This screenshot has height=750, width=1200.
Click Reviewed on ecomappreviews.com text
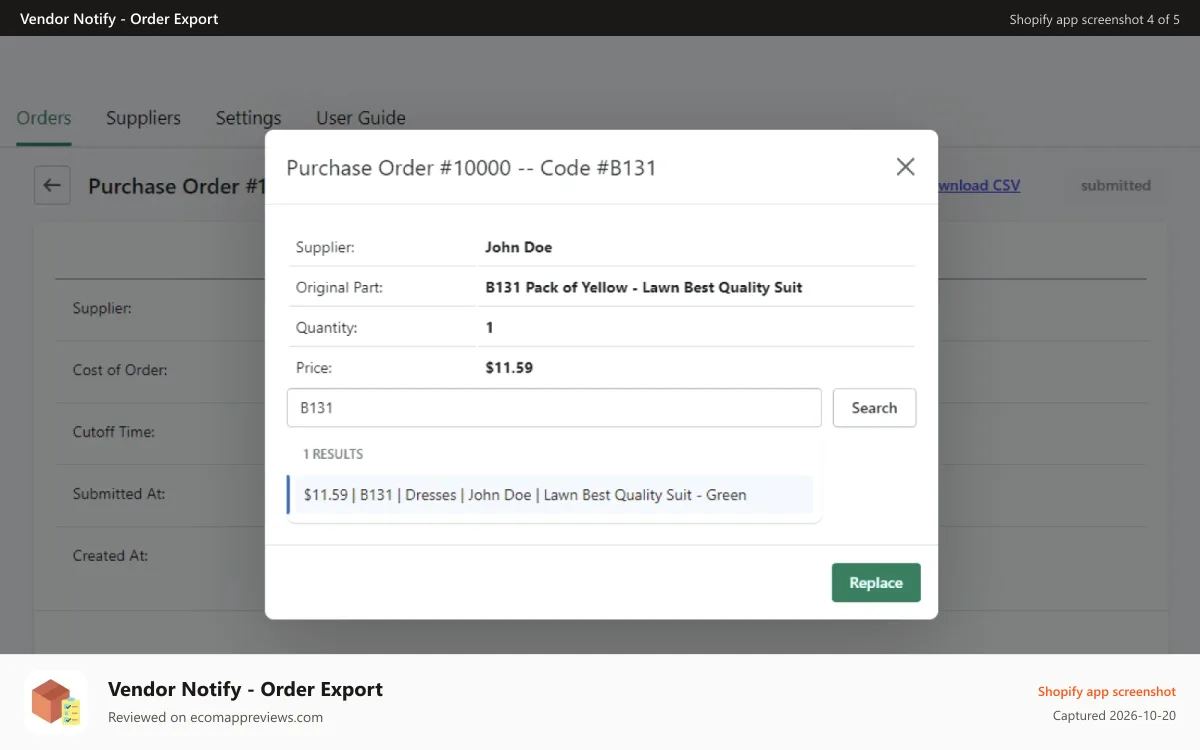click(x=215, y=717)
